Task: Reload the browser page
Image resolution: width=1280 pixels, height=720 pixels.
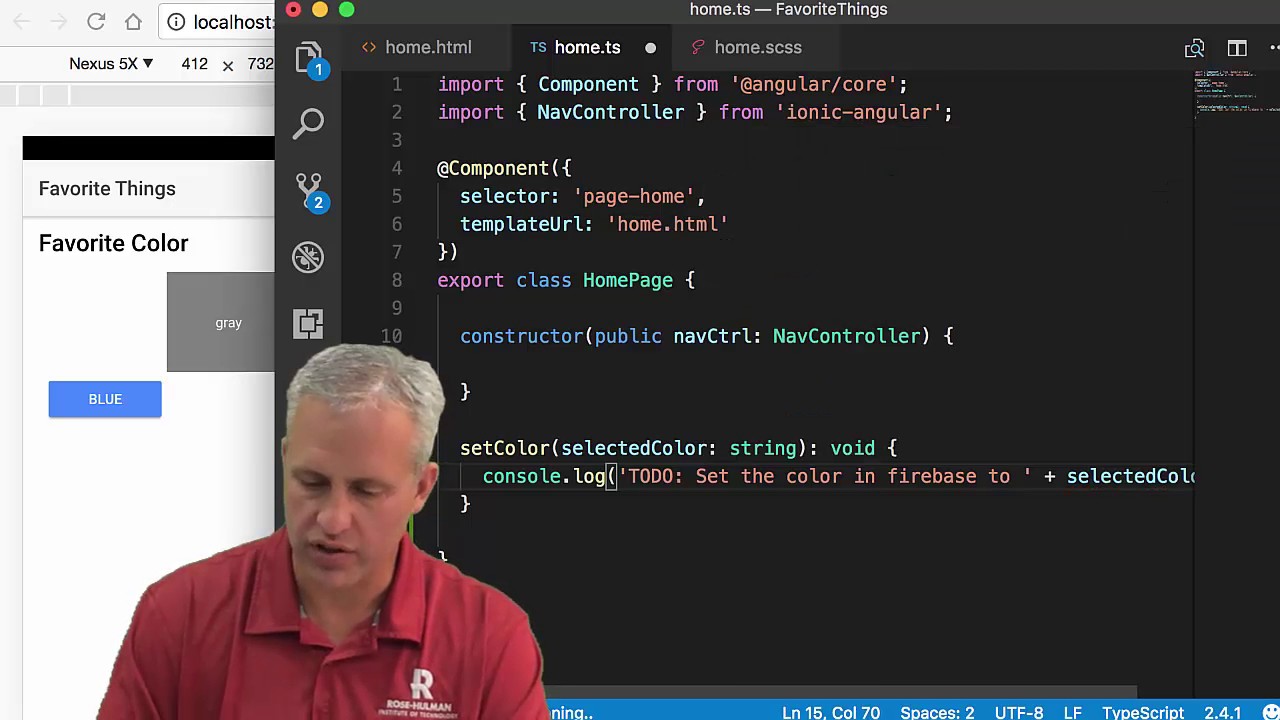Action: tap(96, 21)
